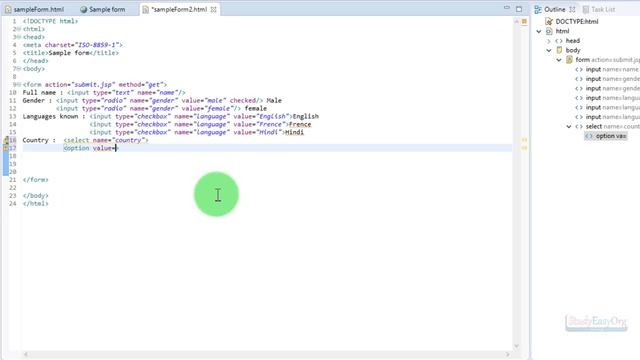Select input name=name in Outline
Viewport: 640px width, 360px height.
point(612,69)
